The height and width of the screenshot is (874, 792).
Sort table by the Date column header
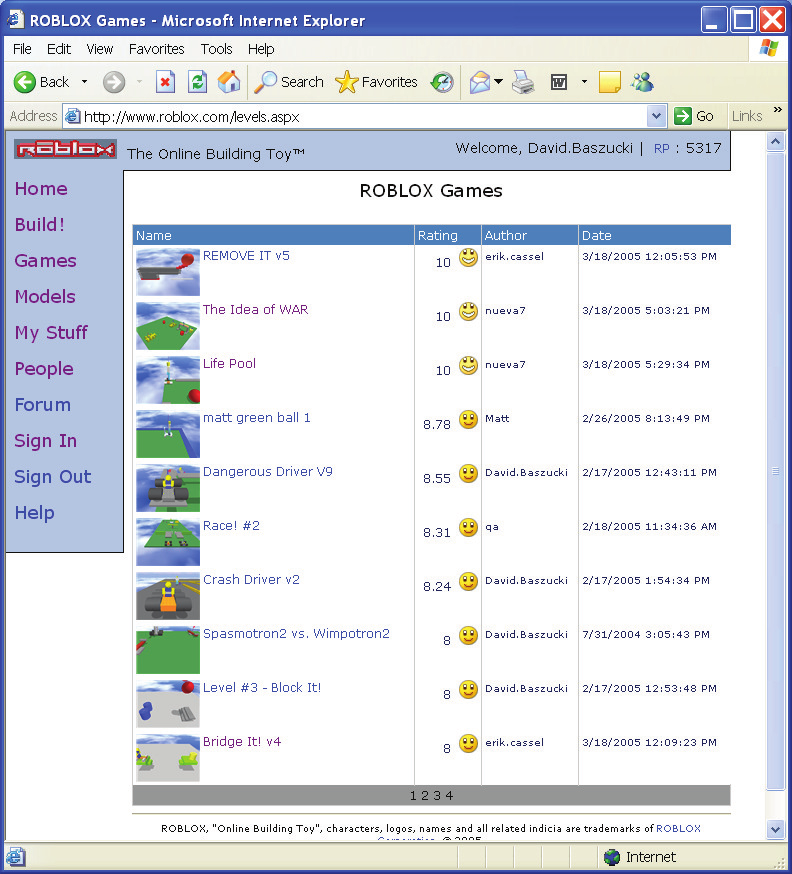(596, 235)
